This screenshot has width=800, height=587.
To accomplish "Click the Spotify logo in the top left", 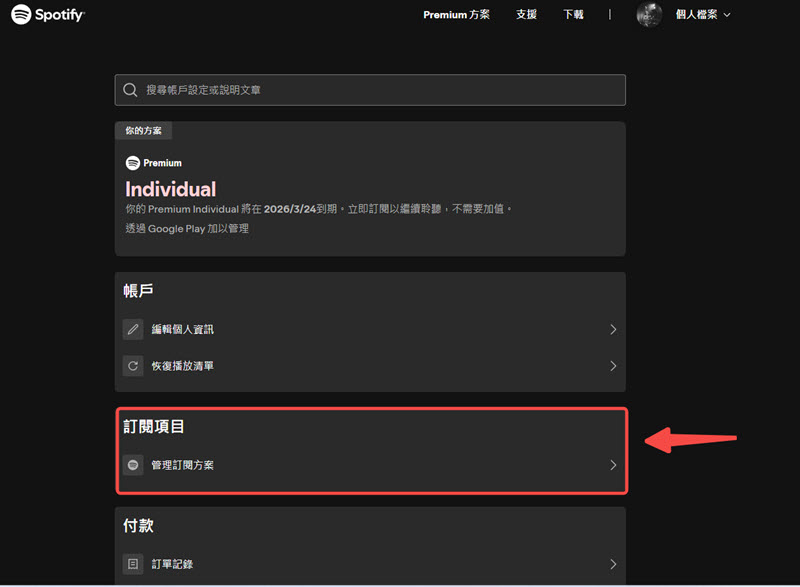I will coord(47,15).
